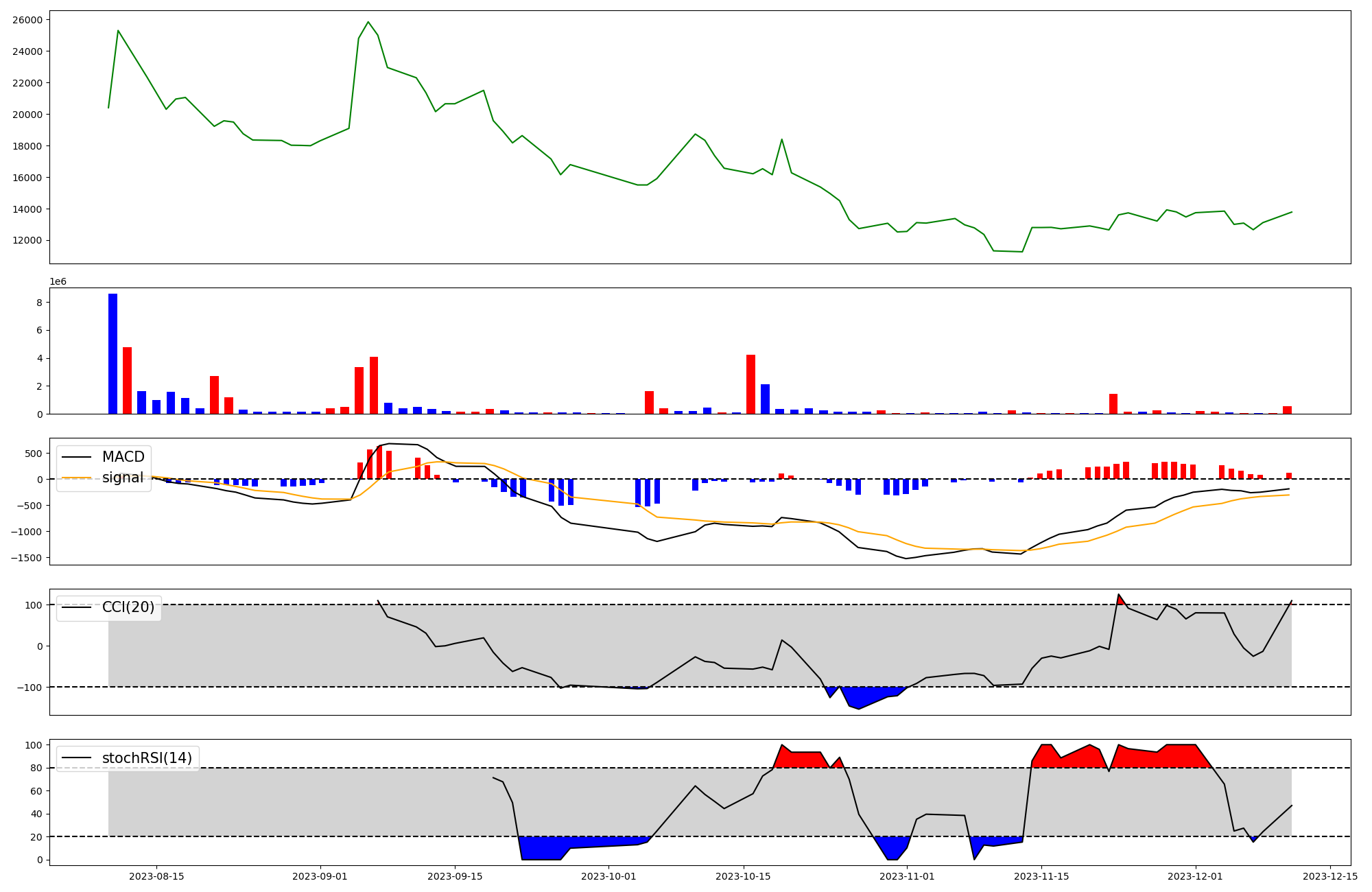1372x892 pixels.
Task: Click the 12000 price axis label
Action: [x=27, y=241]
